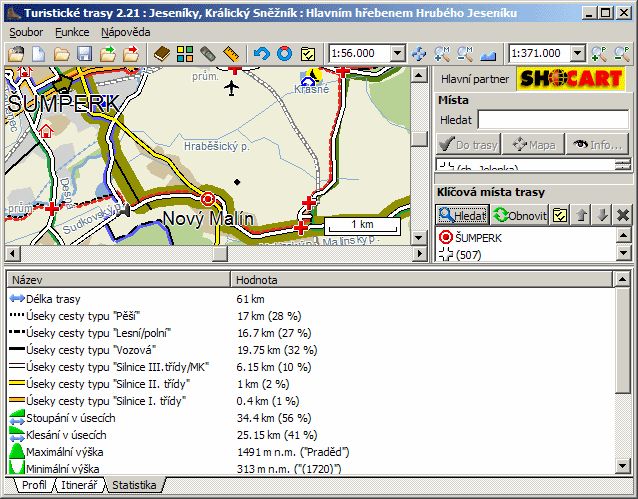Toggle the checklist icon in main toolbar
Image resolution: width=638 pixels, height=499 pixels.
click(x=309, y=53)
